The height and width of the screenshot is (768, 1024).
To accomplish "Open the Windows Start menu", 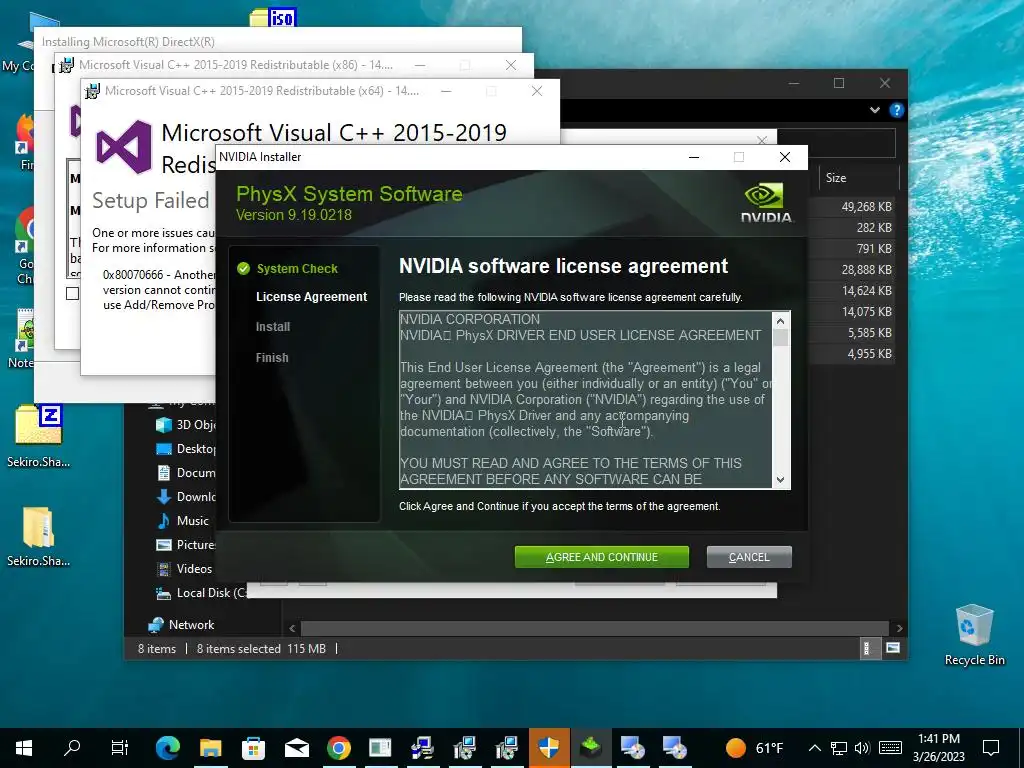I will [x=24, y=748].
